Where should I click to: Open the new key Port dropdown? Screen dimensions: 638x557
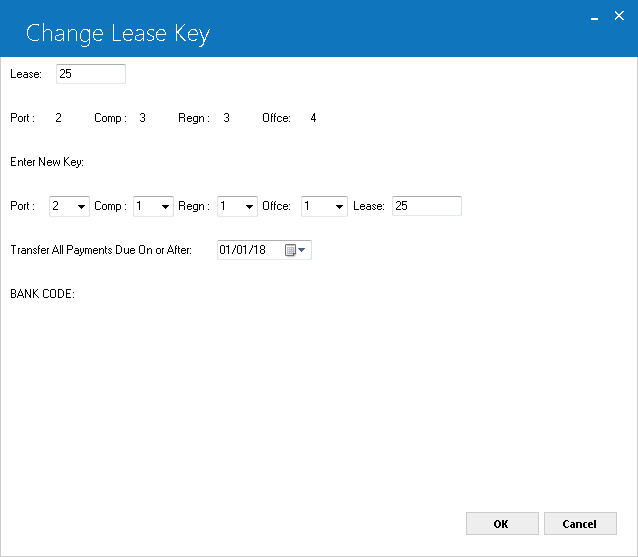pyautogui.click(x=69, y=206)
